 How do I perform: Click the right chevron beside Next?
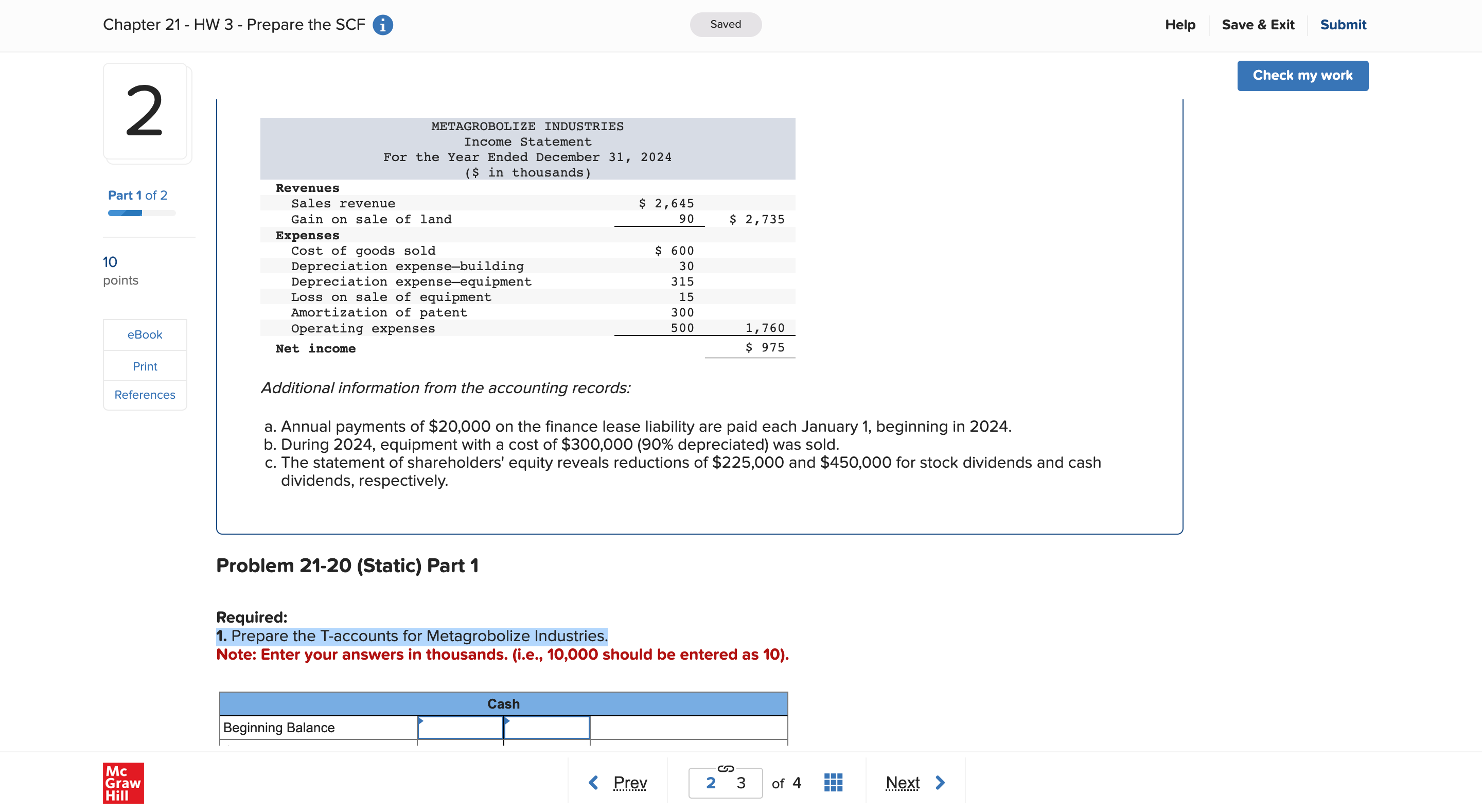tap(940, 782)
